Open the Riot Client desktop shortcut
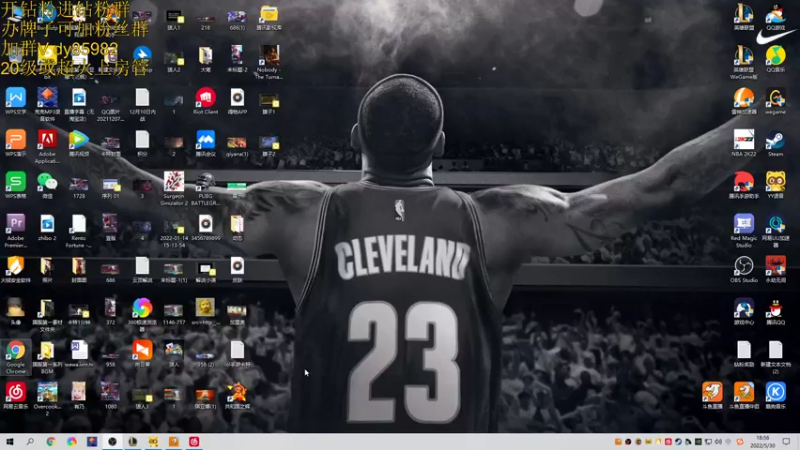The width and height of the screenshot is (800, 450). click(205, 101)
